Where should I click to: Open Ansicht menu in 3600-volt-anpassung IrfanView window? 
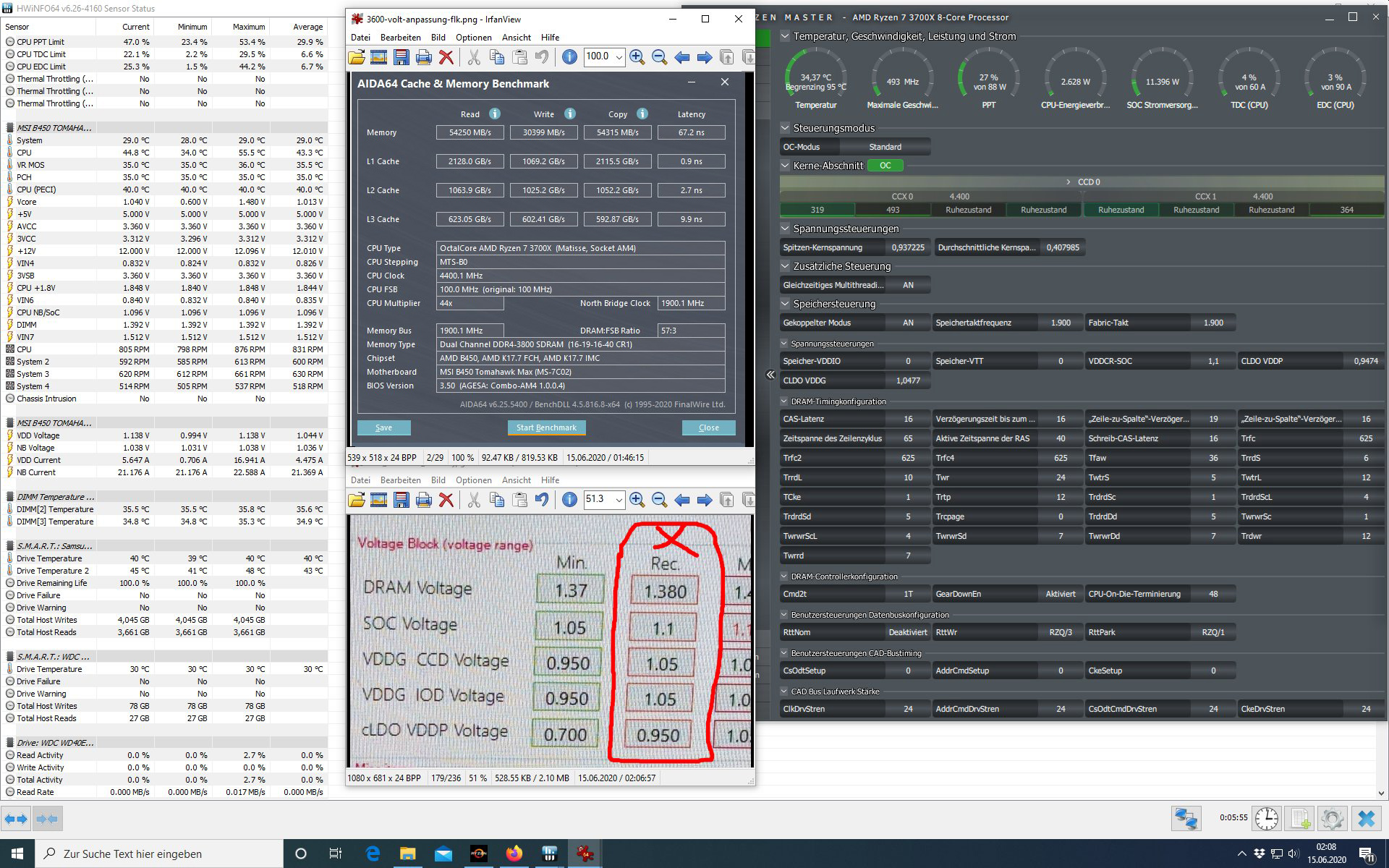516,37
